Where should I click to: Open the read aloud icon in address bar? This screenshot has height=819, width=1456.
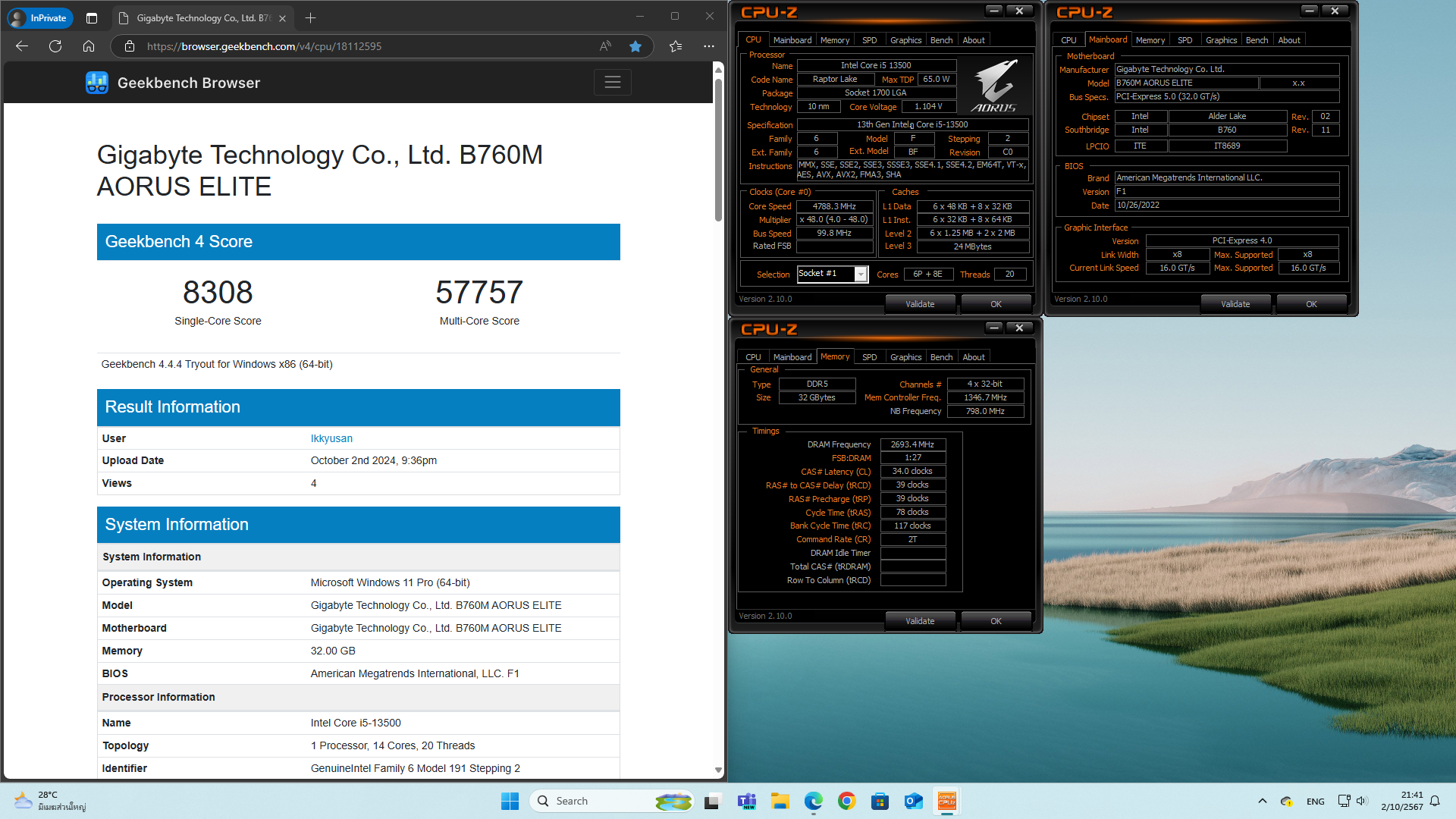(605, 46)
